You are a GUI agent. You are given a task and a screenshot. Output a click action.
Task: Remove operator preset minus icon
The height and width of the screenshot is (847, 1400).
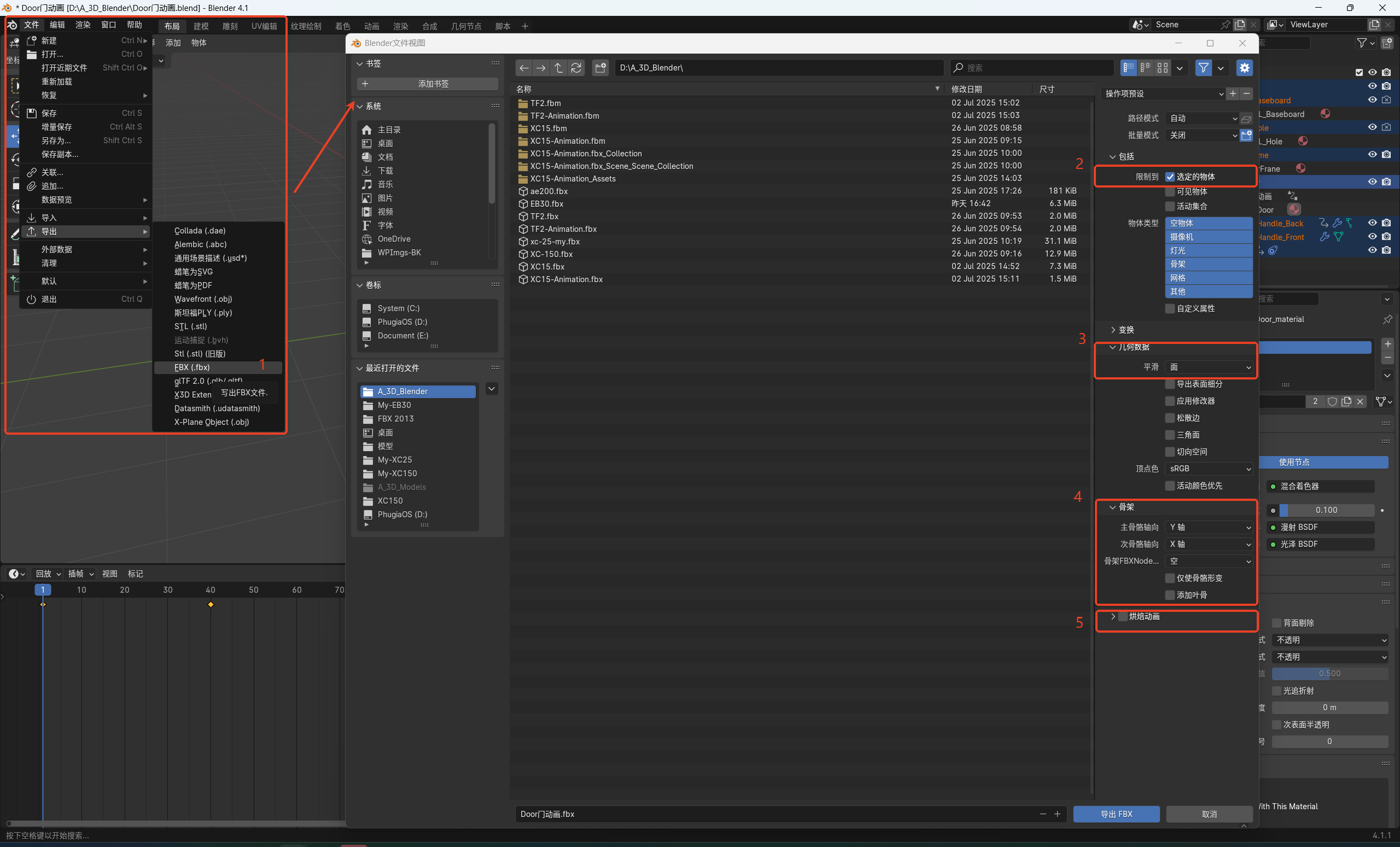[1246, 93]
